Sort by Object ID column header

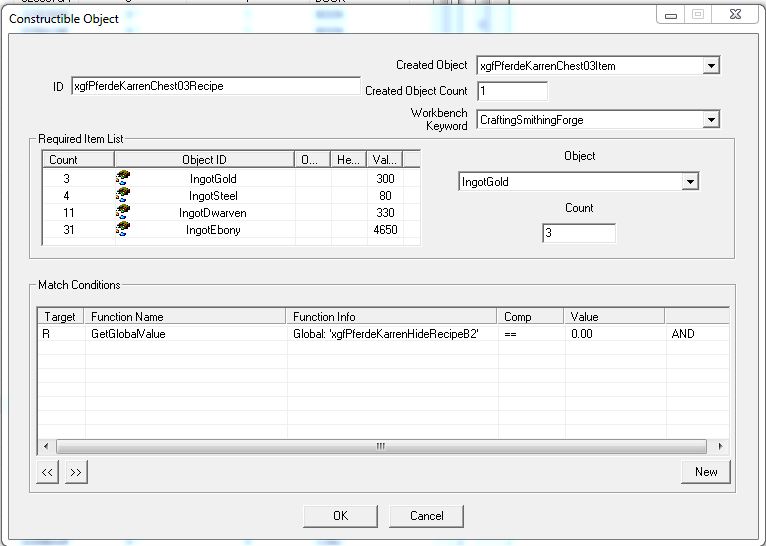(x=204, y=160)
